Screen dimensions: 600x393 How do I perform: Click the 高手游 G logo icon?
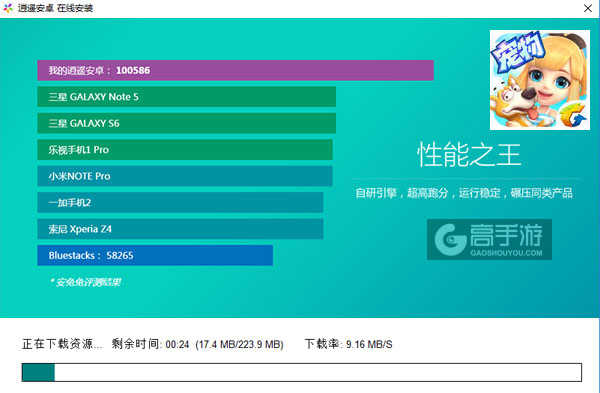pos(450,240)
